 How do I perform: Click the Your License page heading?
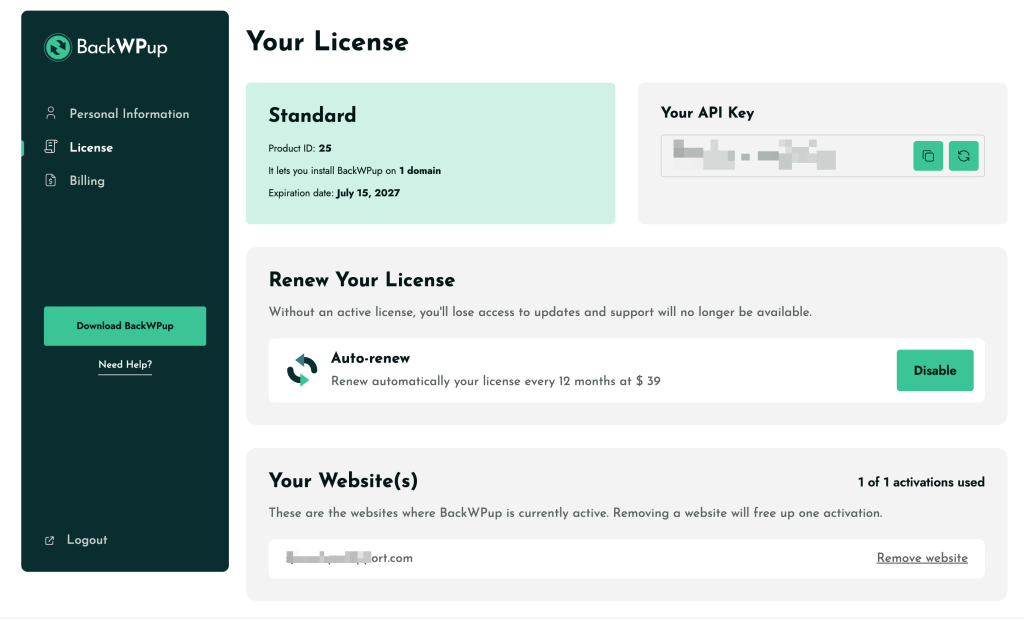327,42
